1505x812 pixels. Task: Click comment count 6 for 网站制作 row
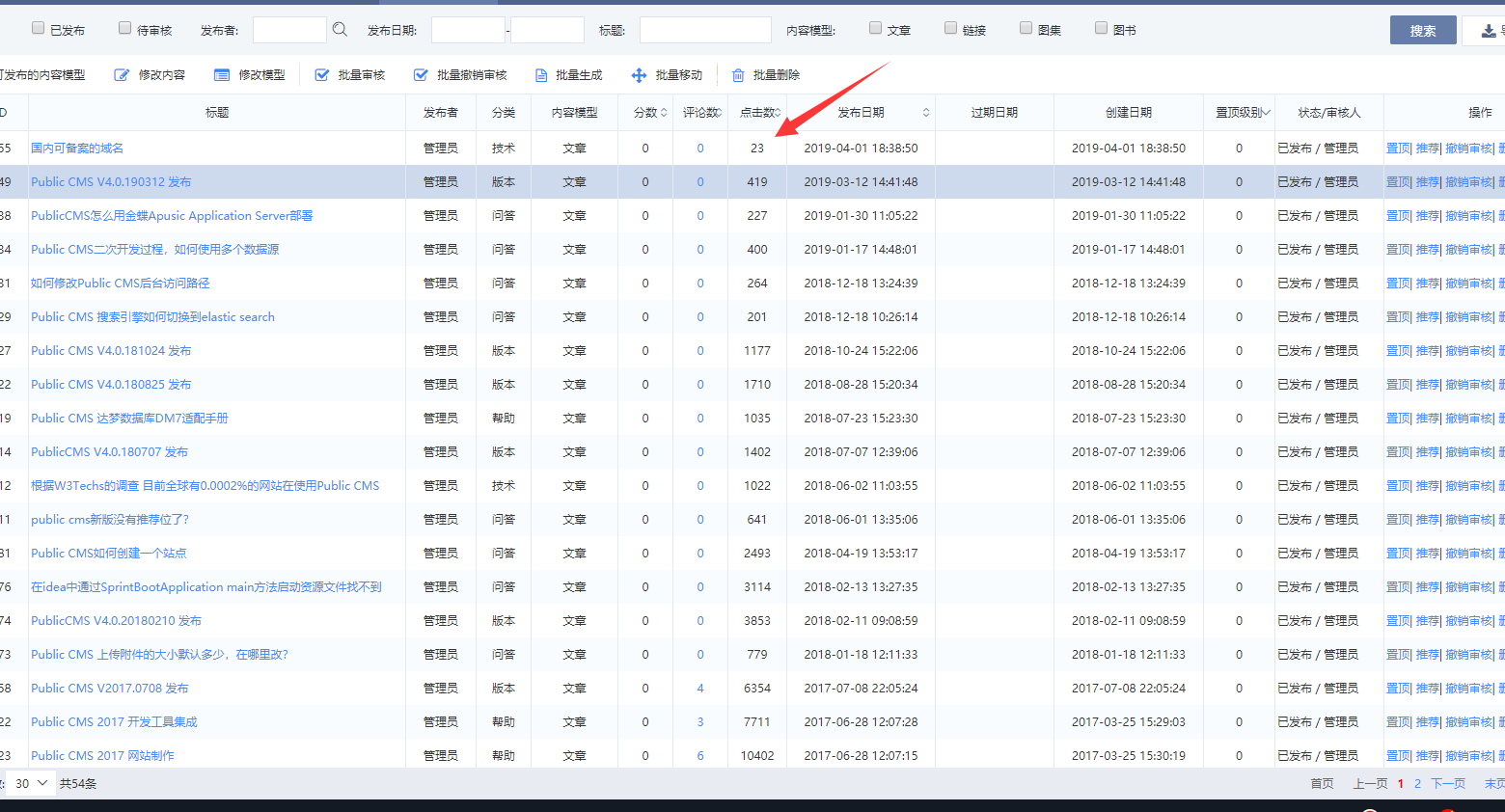click(x=700, y=756)
